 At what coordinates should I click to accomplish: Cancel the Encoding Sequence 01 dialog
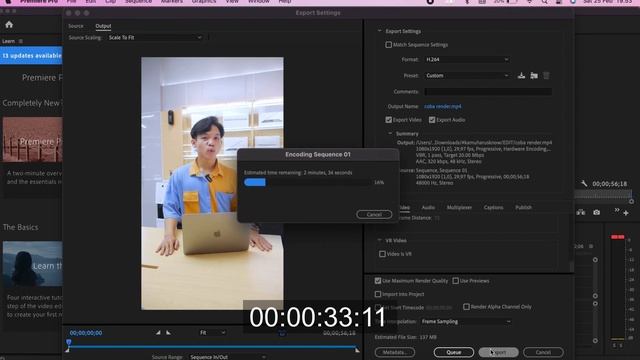[x=374, y=215]
